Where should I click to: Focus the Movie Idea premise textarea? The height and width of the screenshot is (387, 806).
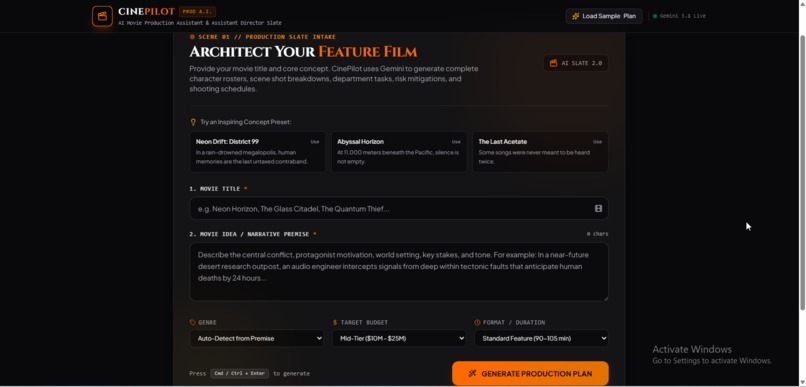tap(399, 272)
